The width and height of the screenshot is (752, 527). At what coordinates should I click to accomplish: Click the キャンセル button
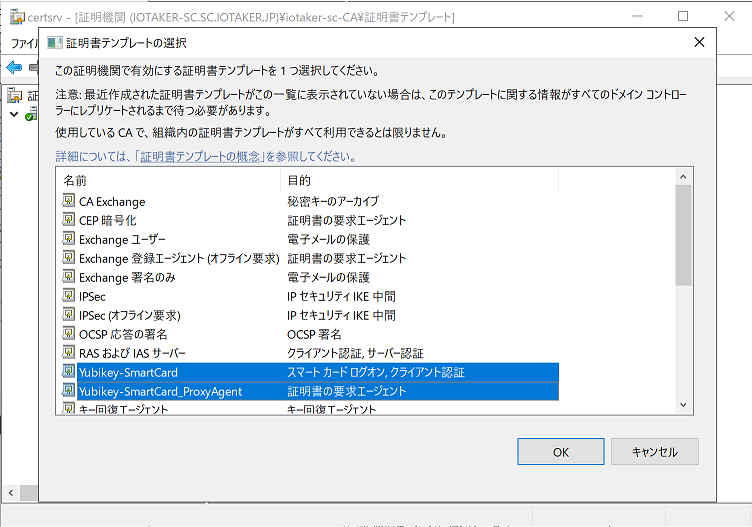click(654, 452)
